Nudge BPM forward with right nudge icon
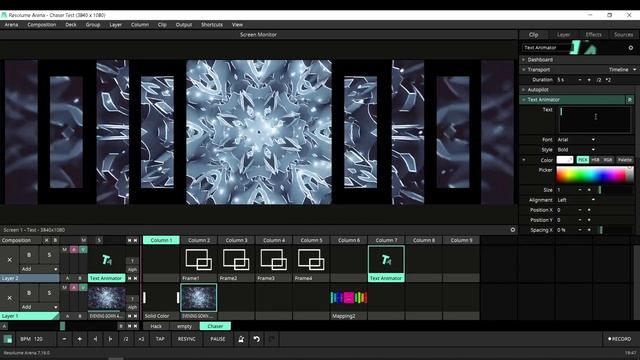 pos(110,339)
